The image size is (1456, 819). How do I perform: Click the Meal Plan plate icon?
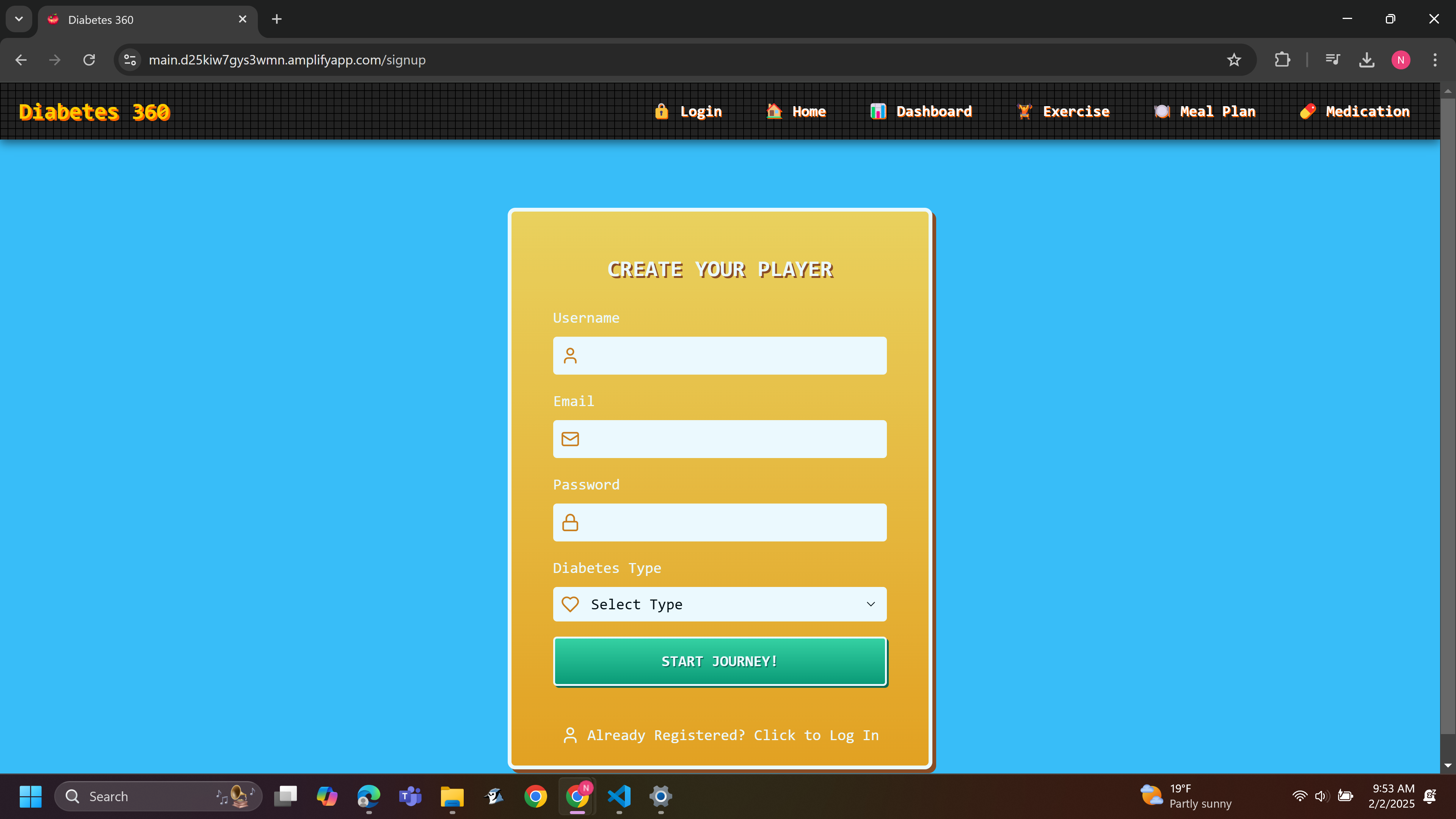(x=1161, y=111)
